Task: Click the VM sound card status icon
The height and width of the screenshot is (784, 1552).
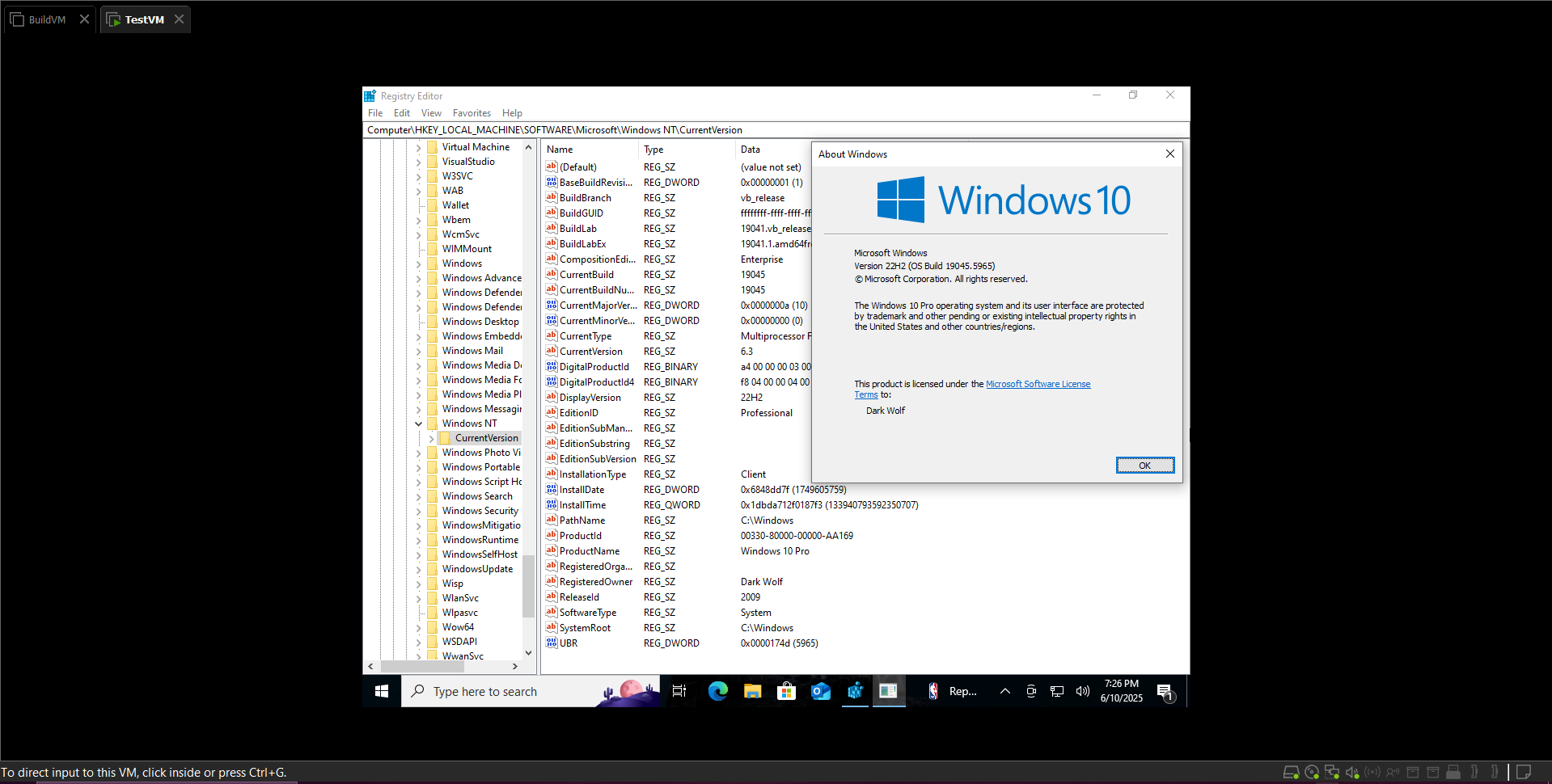Action: coord(1352,772)
